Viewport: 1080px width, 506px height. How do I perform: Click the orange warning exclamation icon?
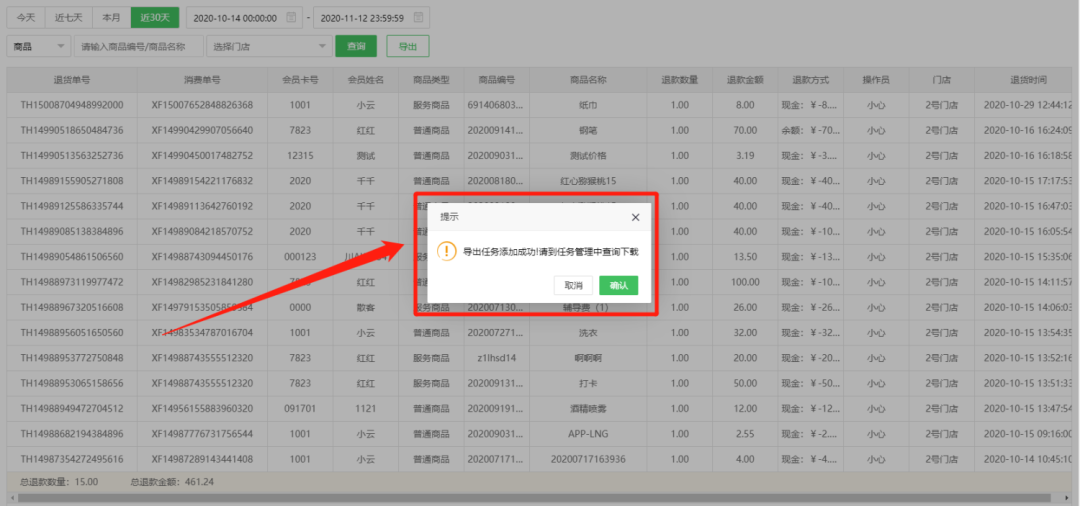coord(447,252)
